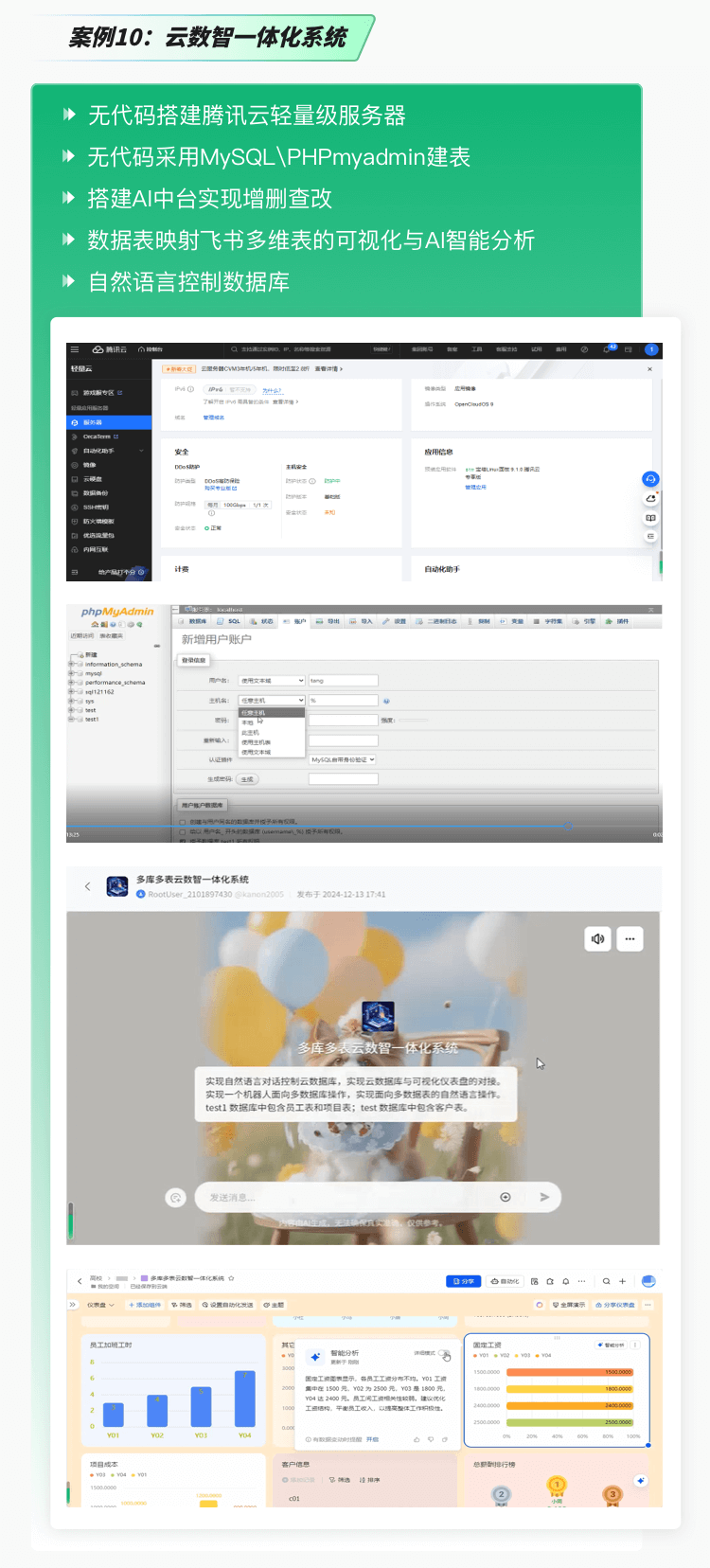Click 分享仪表盘 in the dashboard toolbar
The image size is (710, 1568).
coord(615,1305)
